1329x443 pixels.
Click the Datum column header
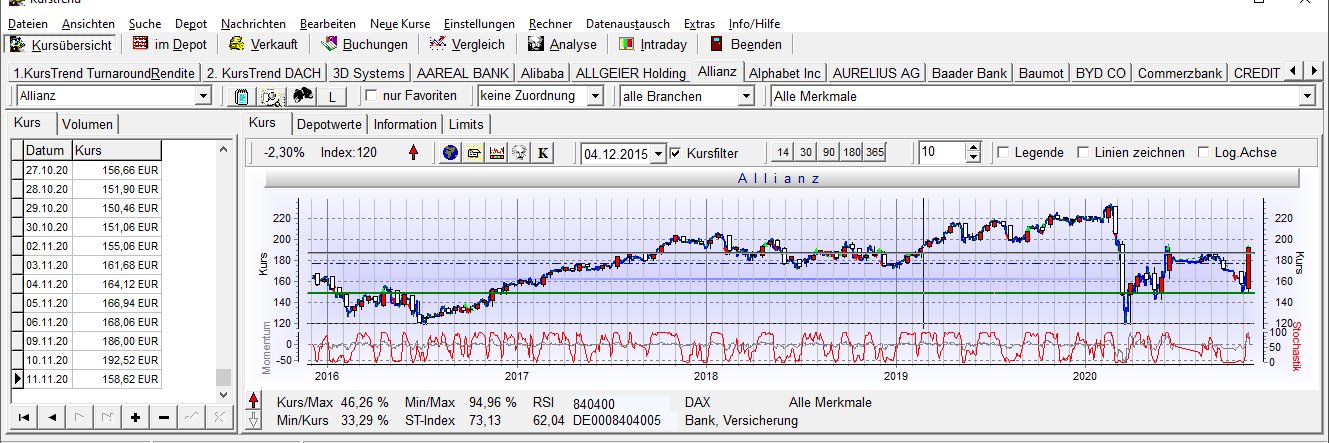pos(47,150)
